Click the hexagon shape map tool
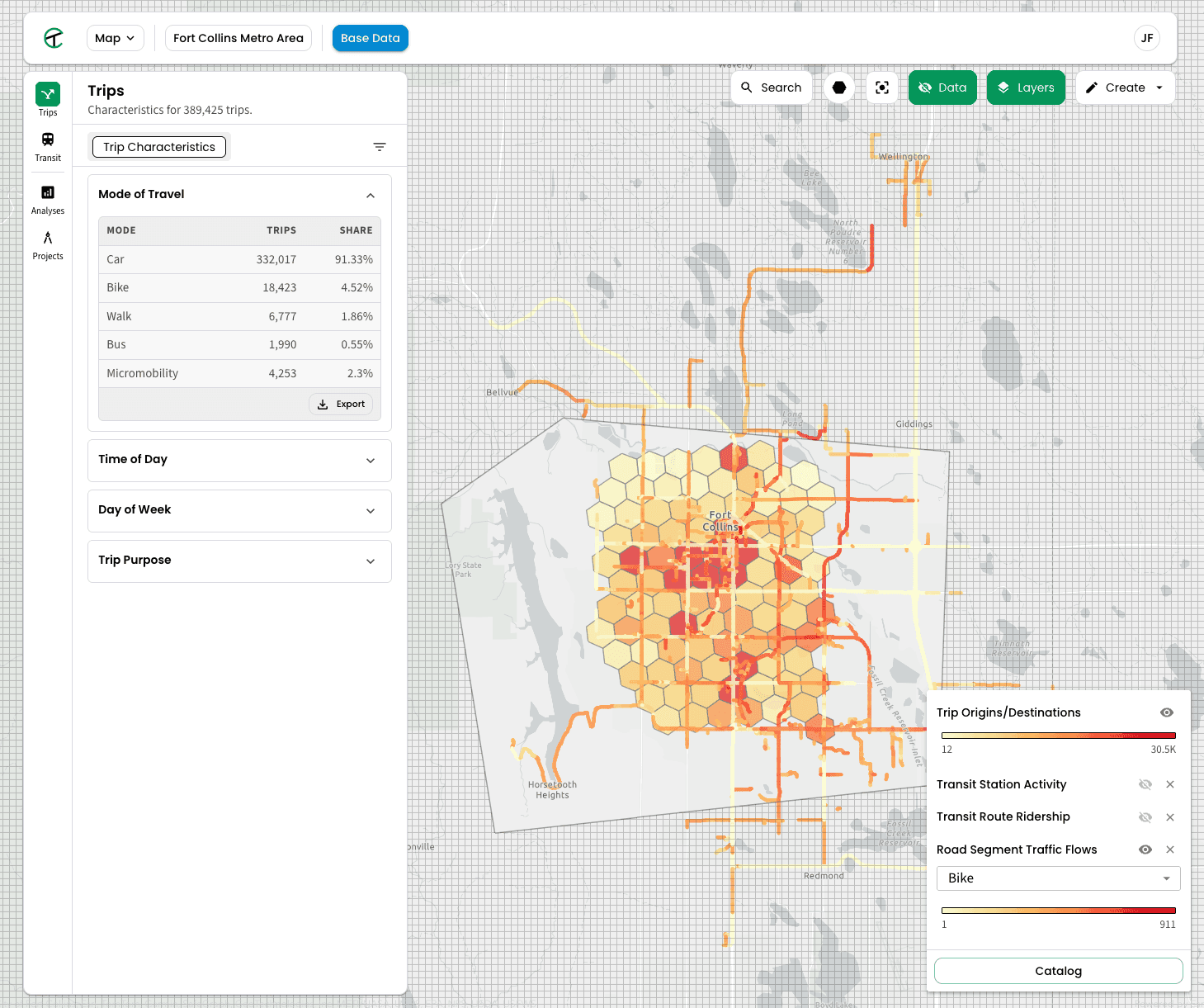1204x1008 pixels. [x=839, y=88]
